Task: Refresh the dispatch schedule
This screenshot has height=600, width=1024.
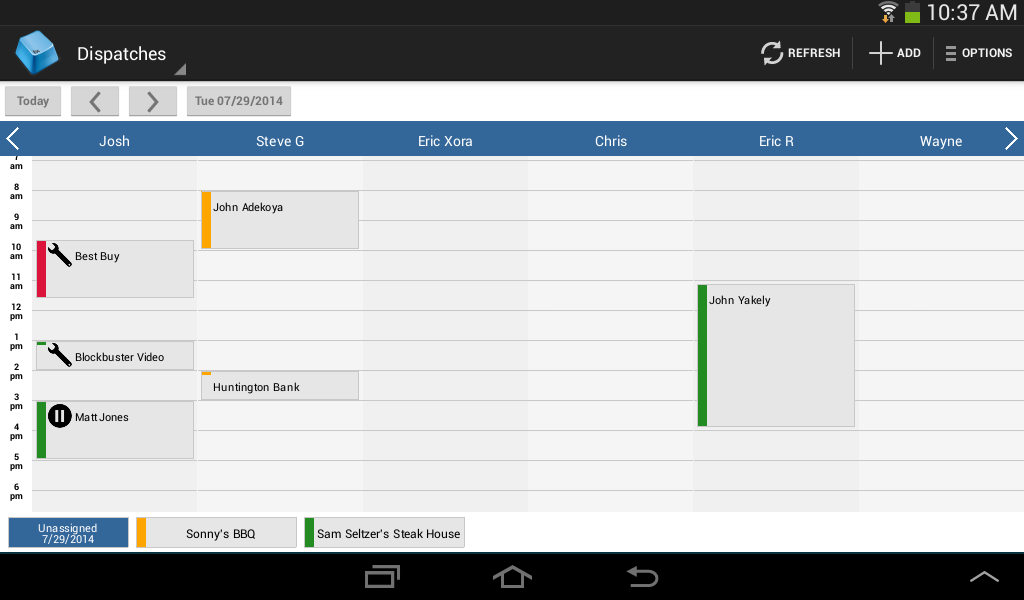Action: click(801, 53)
